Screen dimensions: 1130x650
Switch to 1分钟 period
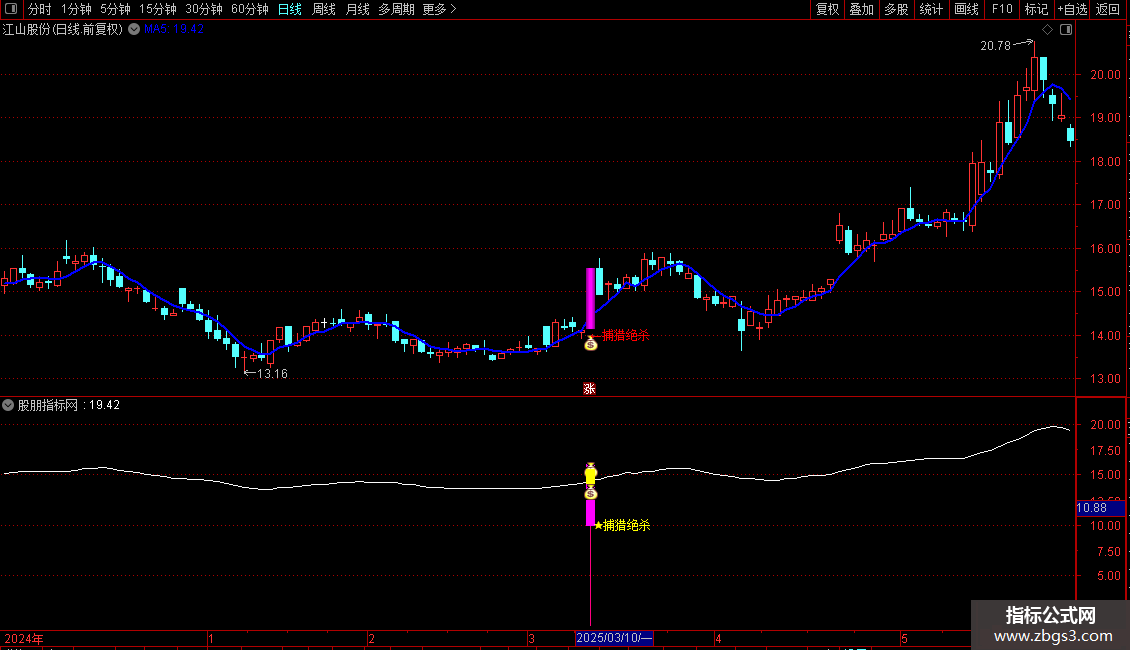point(76,9)
